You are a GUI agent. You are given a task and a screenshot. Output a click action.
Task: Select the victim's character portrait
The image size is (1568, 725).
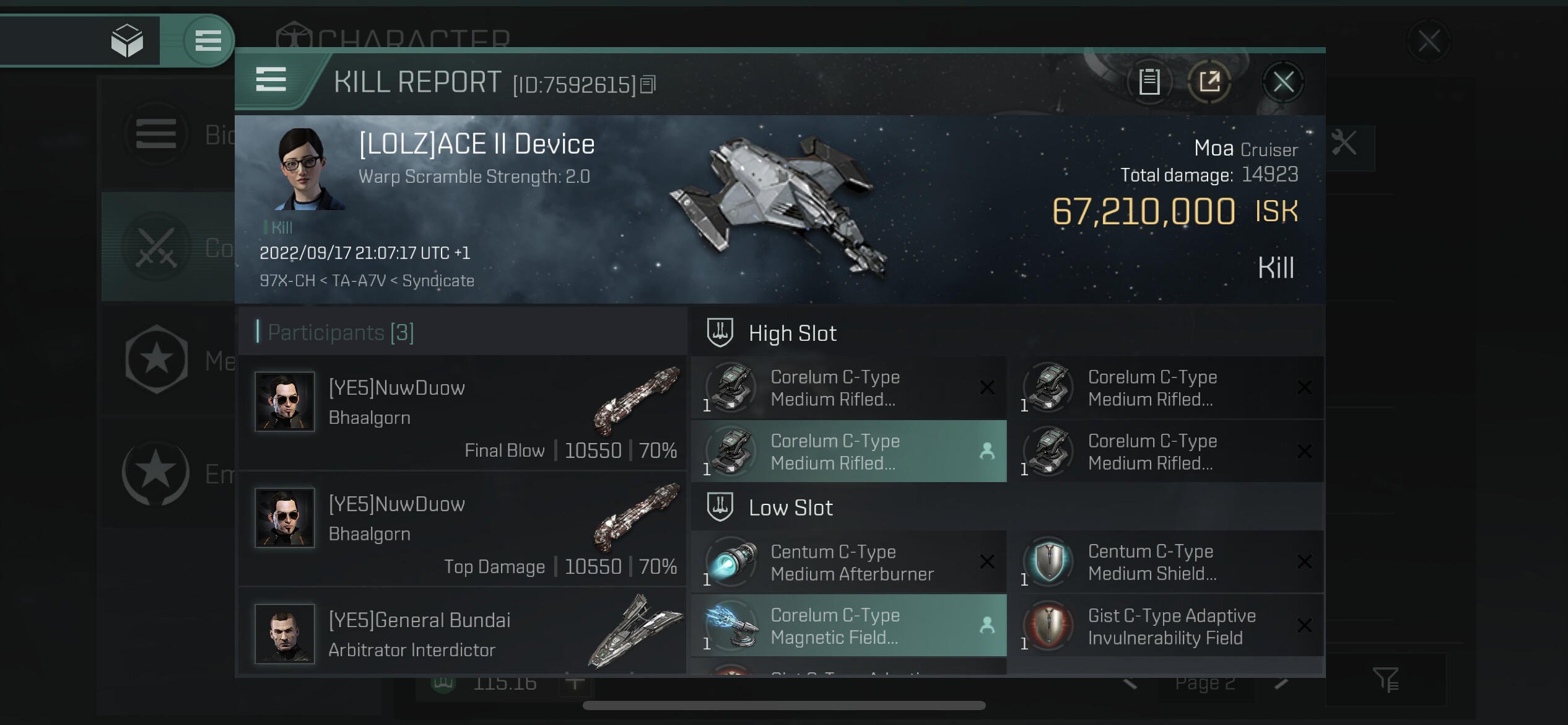303,169
